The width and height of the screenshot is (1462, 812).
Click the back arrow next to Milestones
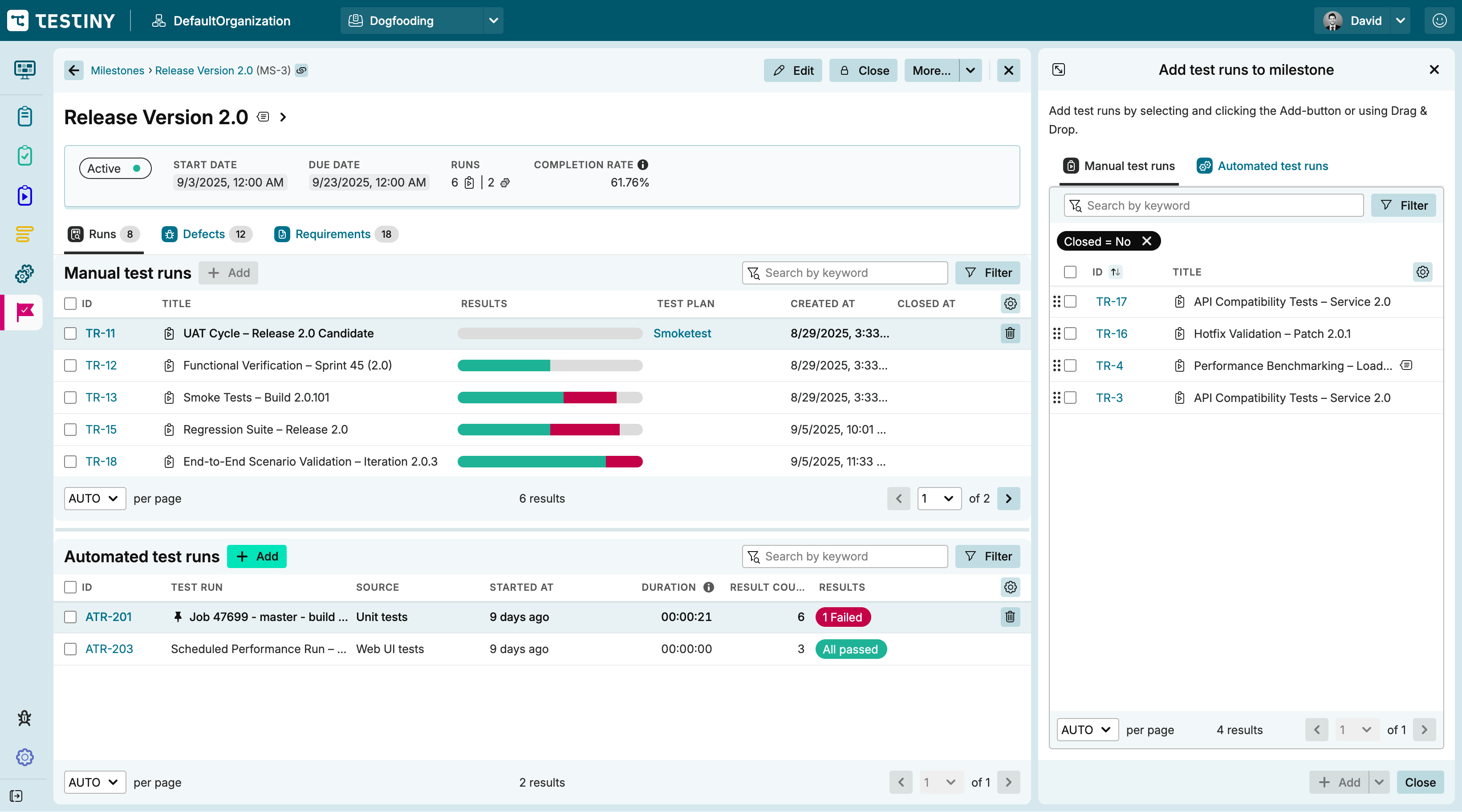[74, 70]
